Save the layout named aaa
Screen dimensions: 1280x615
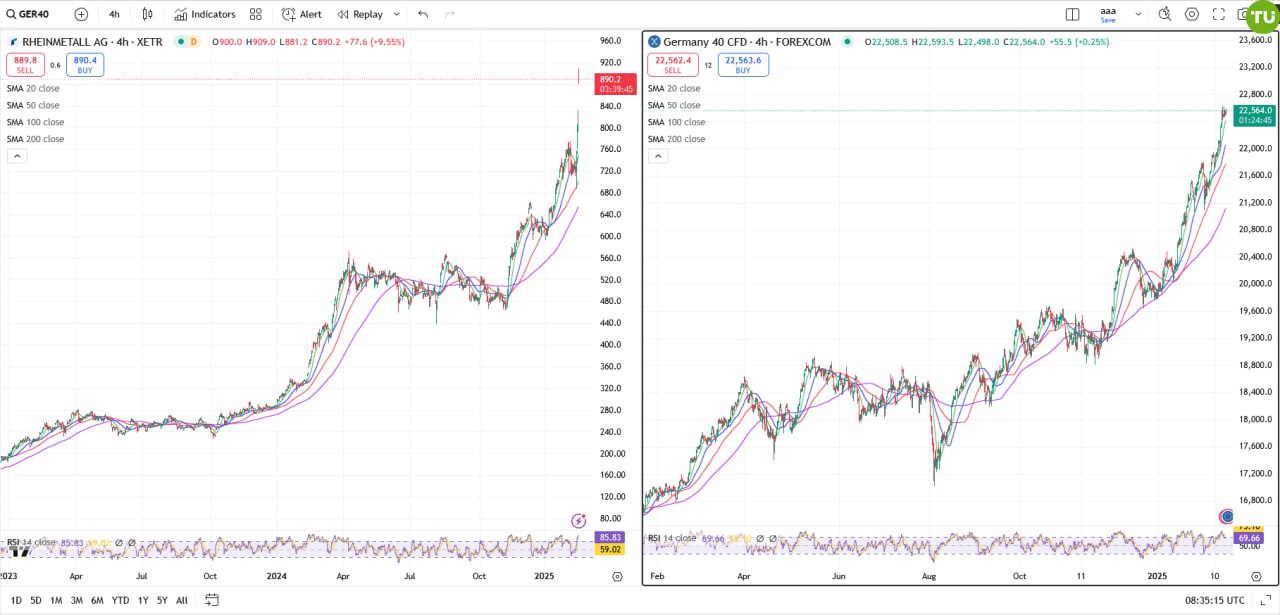coord(1108,15)
